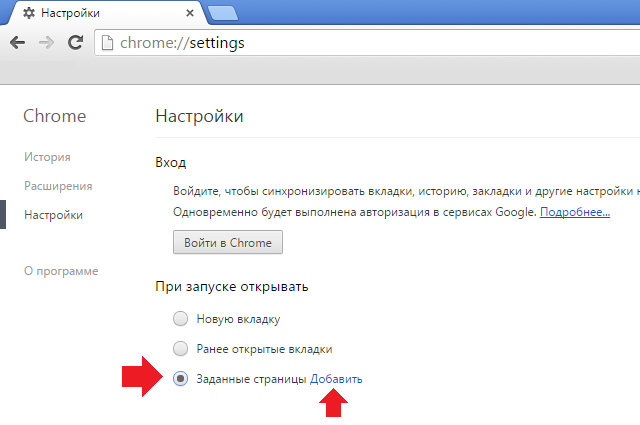Click the page icon in address bar

coord(108,43)
